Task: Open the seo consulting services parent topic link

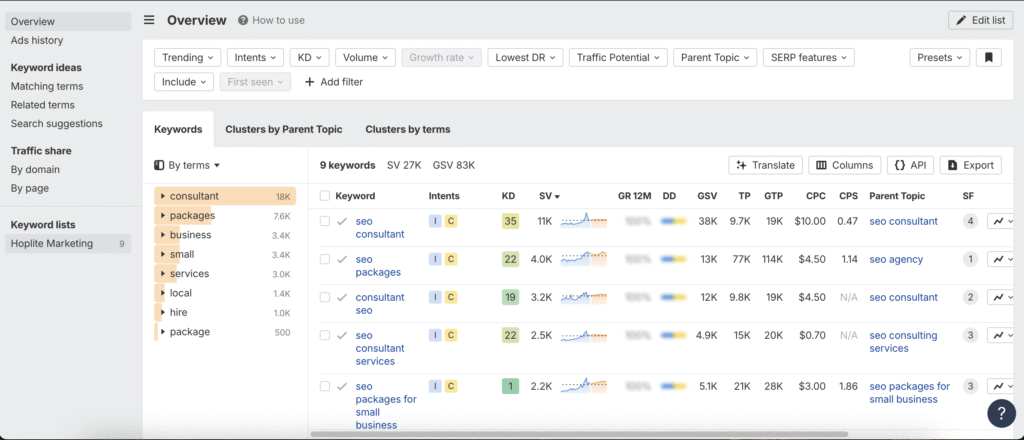Action: click(x=903, y=342)
